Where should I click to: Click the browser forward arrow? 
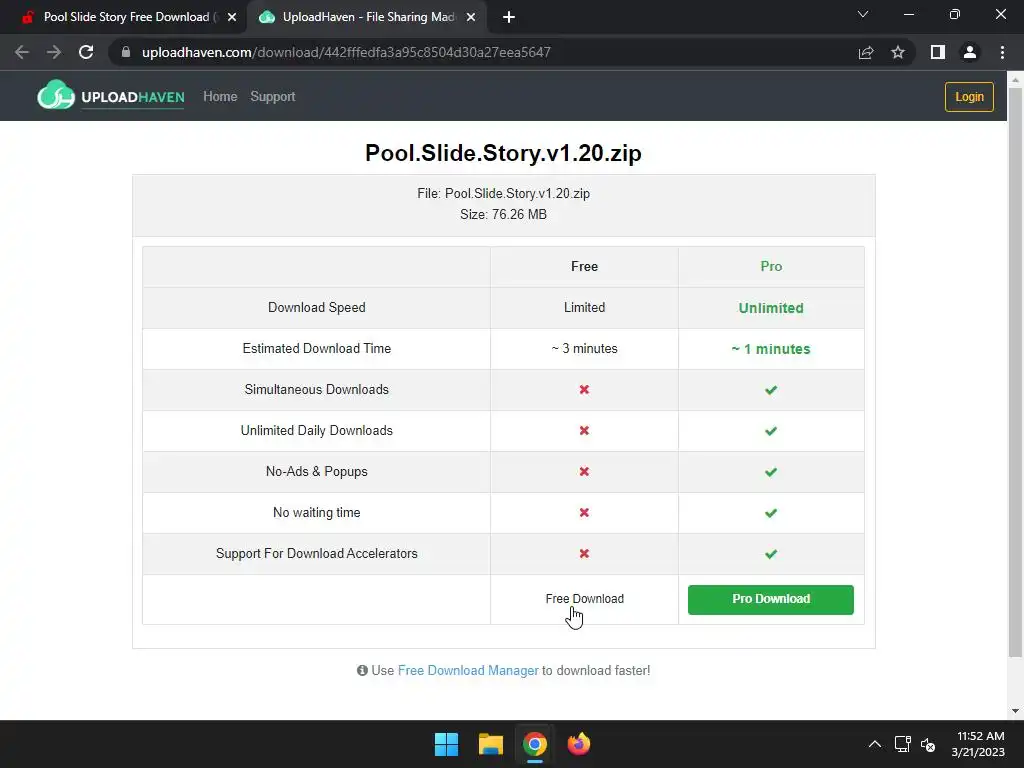tap(54, 52)
